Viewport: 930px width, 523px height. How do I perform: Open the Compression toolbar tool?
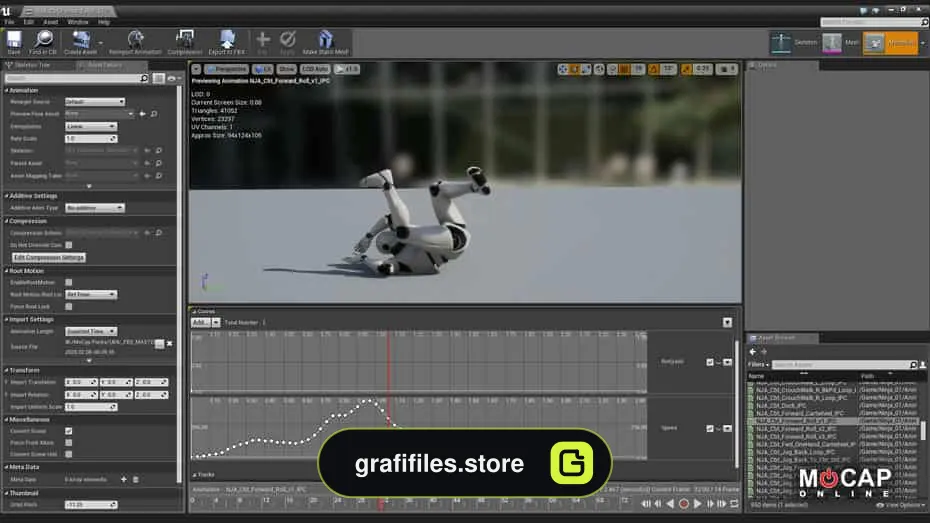point(184,43)
